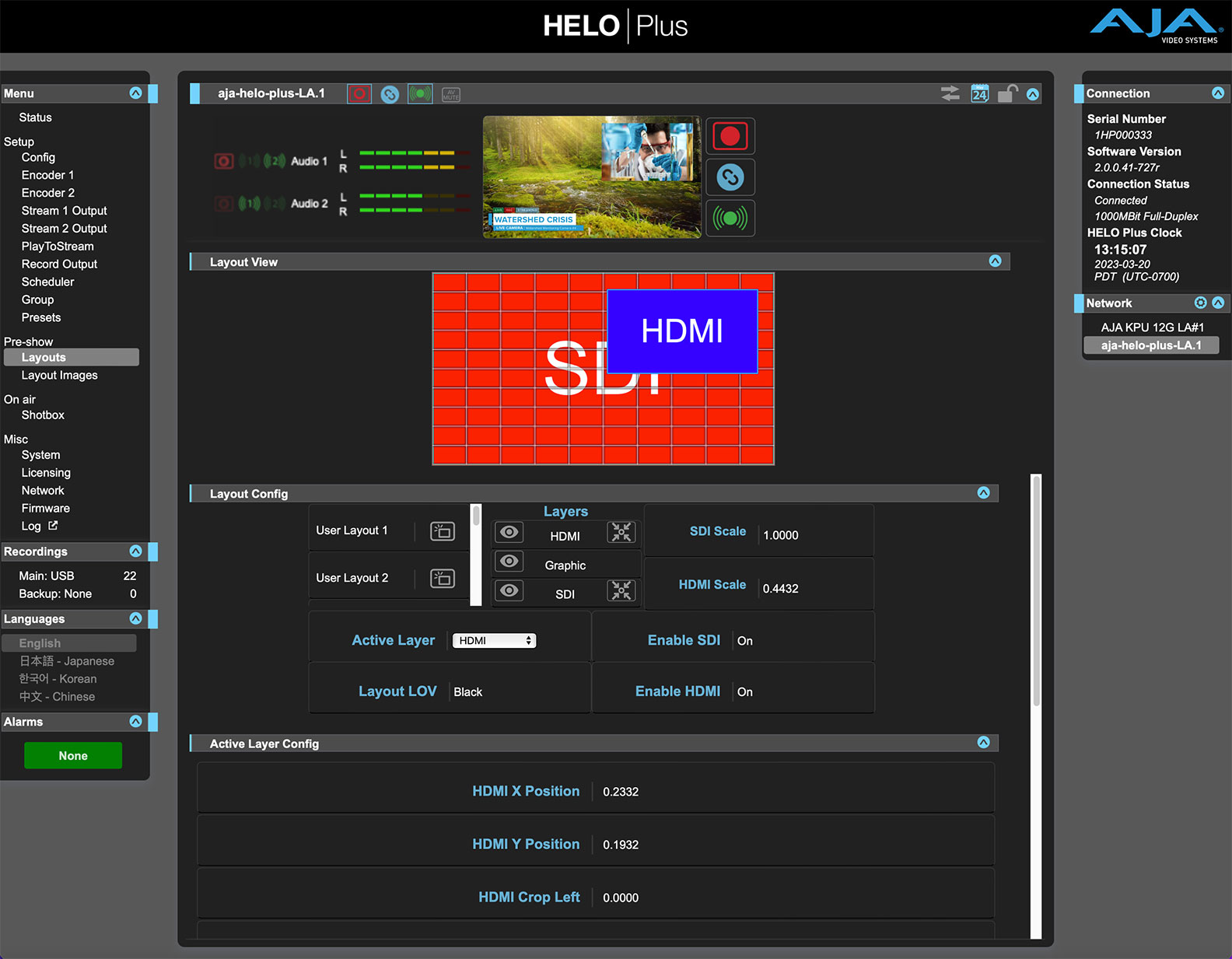Viewport: 1232px width, 959px height.
Task: Click the padlock unlock icon in the header
Action: [1007, 94]
